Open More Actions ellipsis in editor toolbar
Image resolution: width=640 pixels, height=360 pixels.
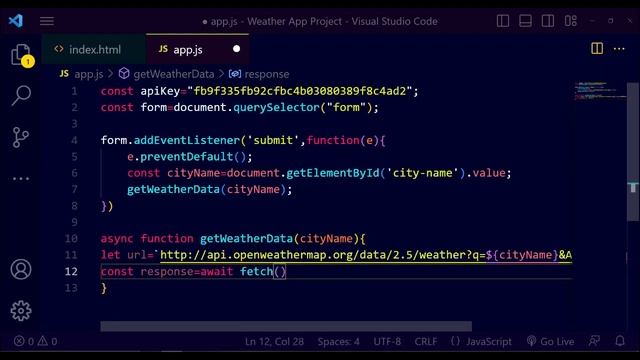coord(619,49)
